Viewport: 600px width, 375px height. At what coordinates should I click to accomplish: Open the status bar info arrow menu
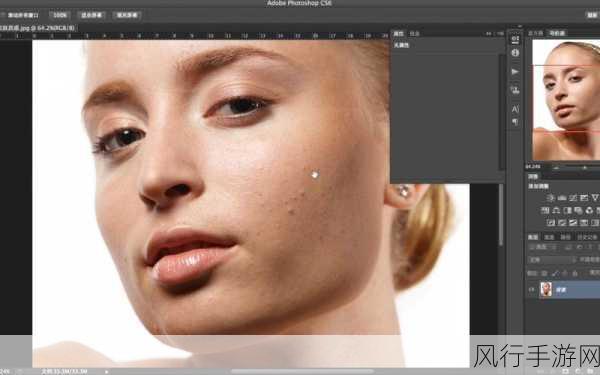[x=106, y=372]
